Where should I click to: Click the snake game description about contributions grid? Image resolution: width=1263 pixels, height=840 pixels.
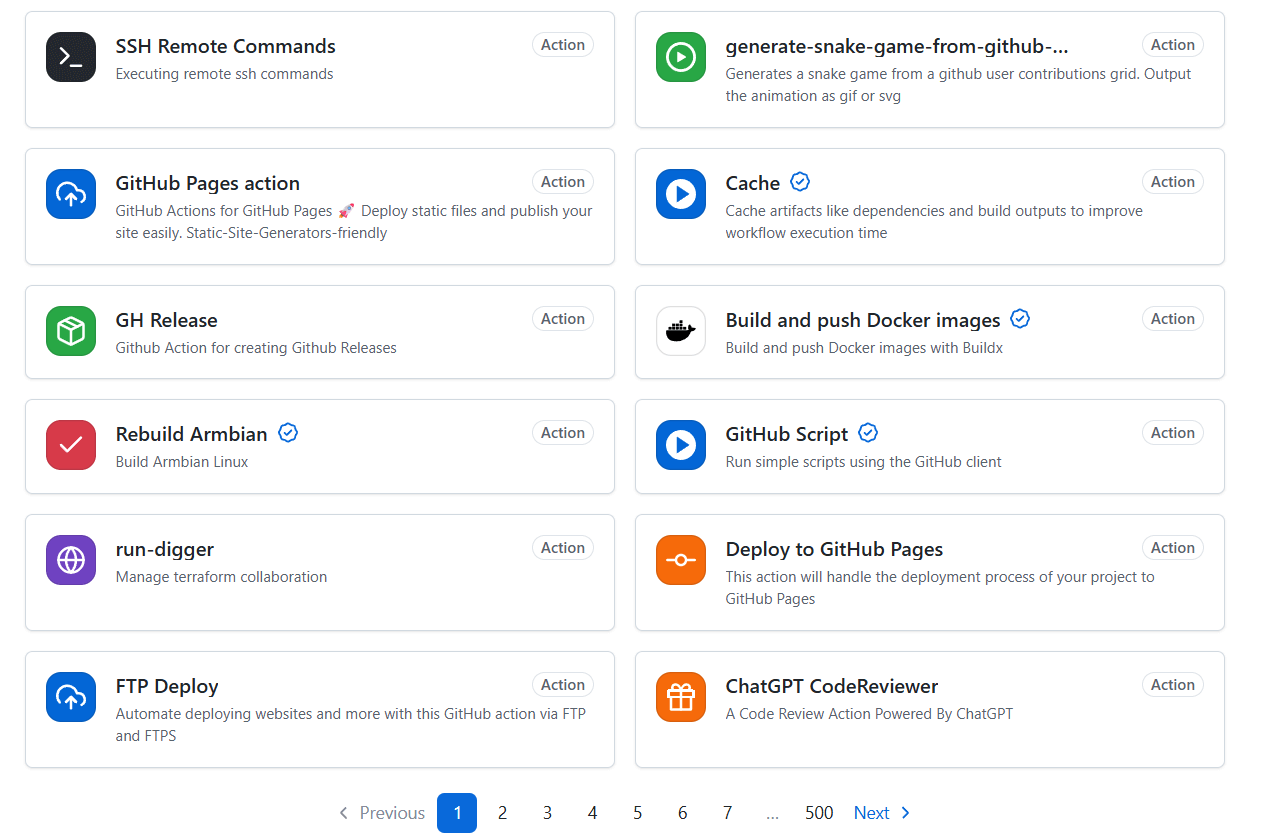pyautogui.click(x=959, y=85)
